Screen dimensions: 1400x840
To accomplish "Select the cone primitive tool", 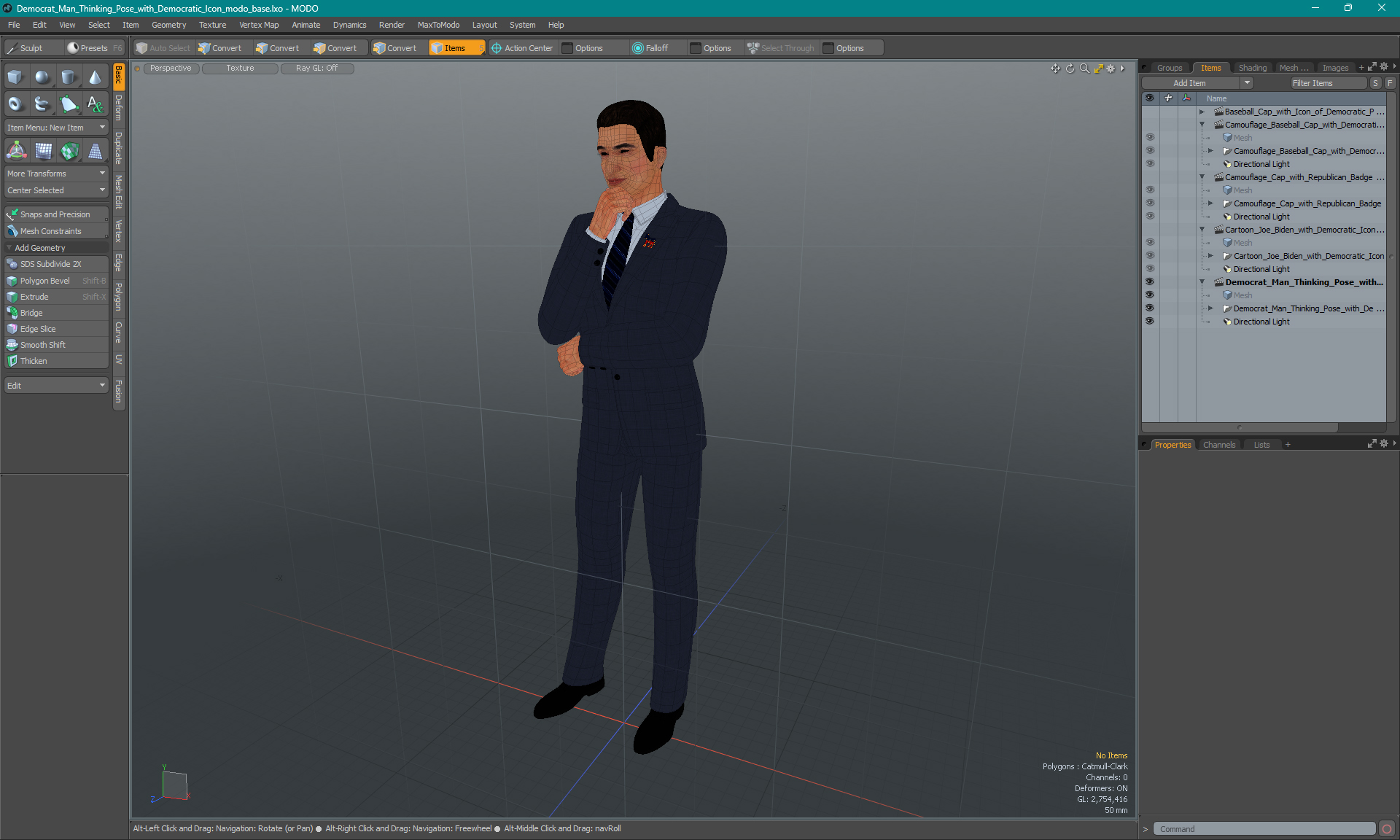I will click(x=95, y=77).
